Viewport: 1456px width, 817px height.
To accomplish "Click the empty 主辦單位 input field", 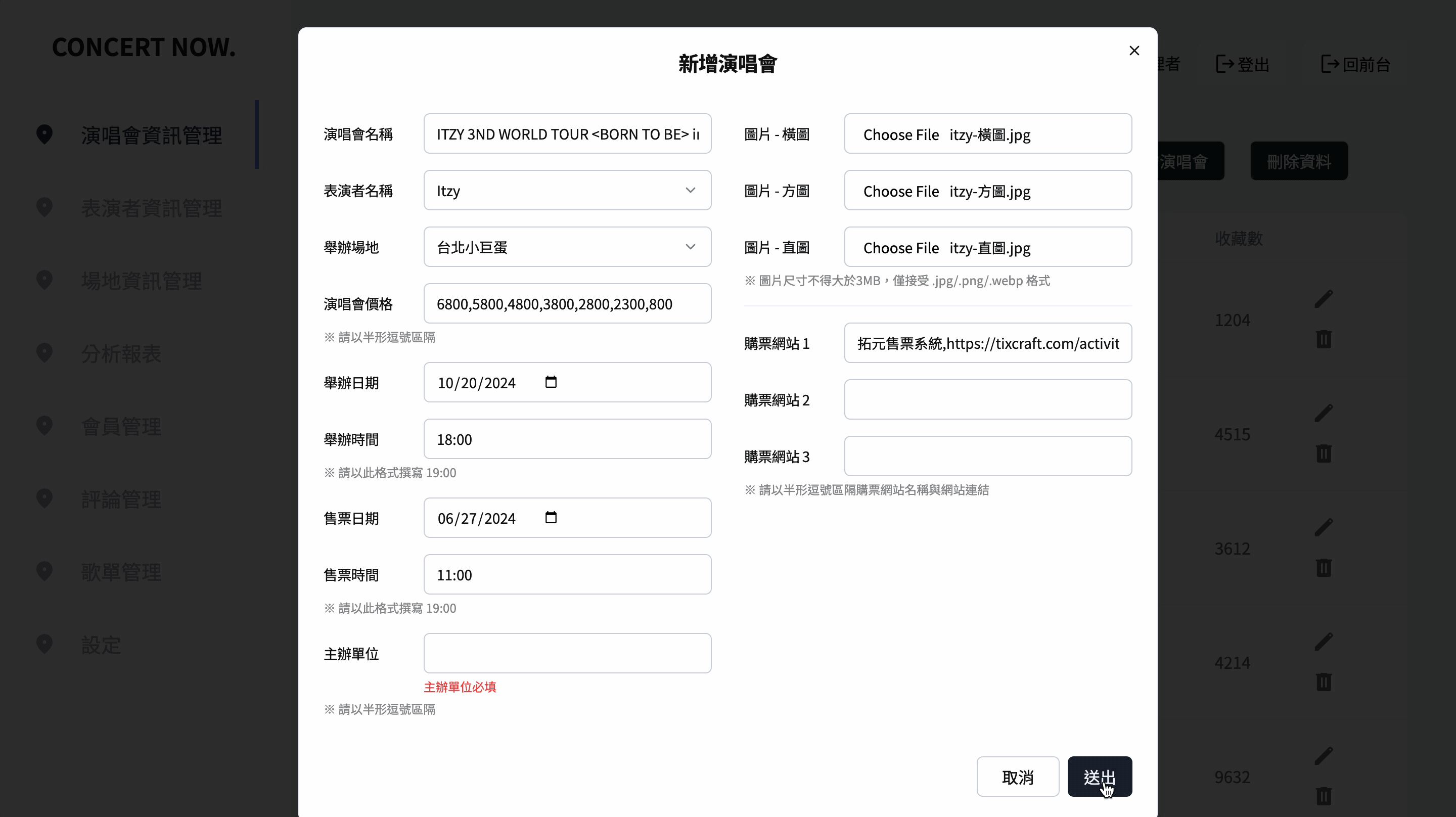I will point(567,653).
